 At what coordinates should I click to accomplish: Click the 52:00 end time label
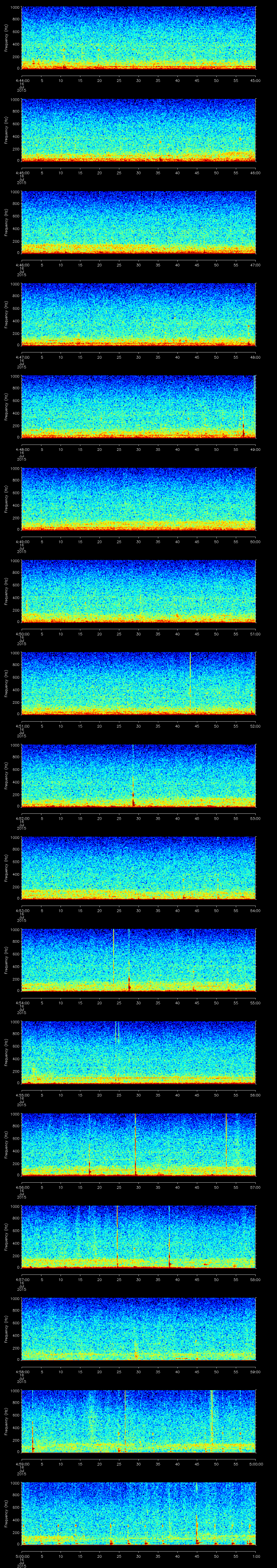[256, 726]
